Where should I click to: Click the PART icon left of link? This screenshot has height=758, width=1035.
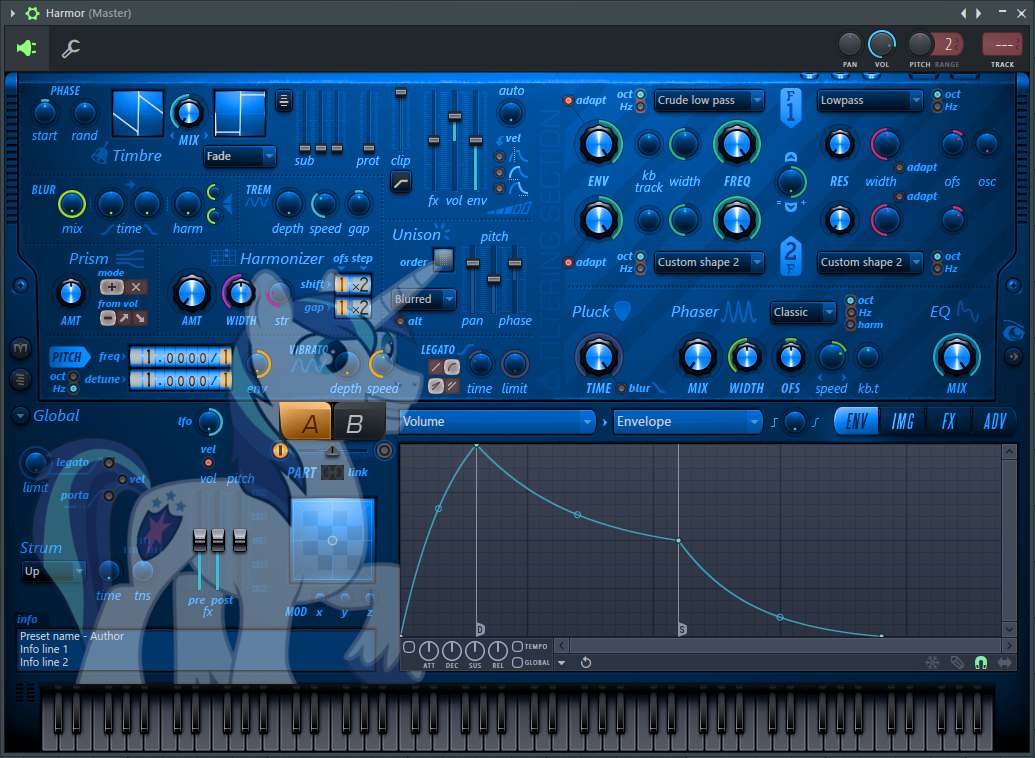coord(332,472)
